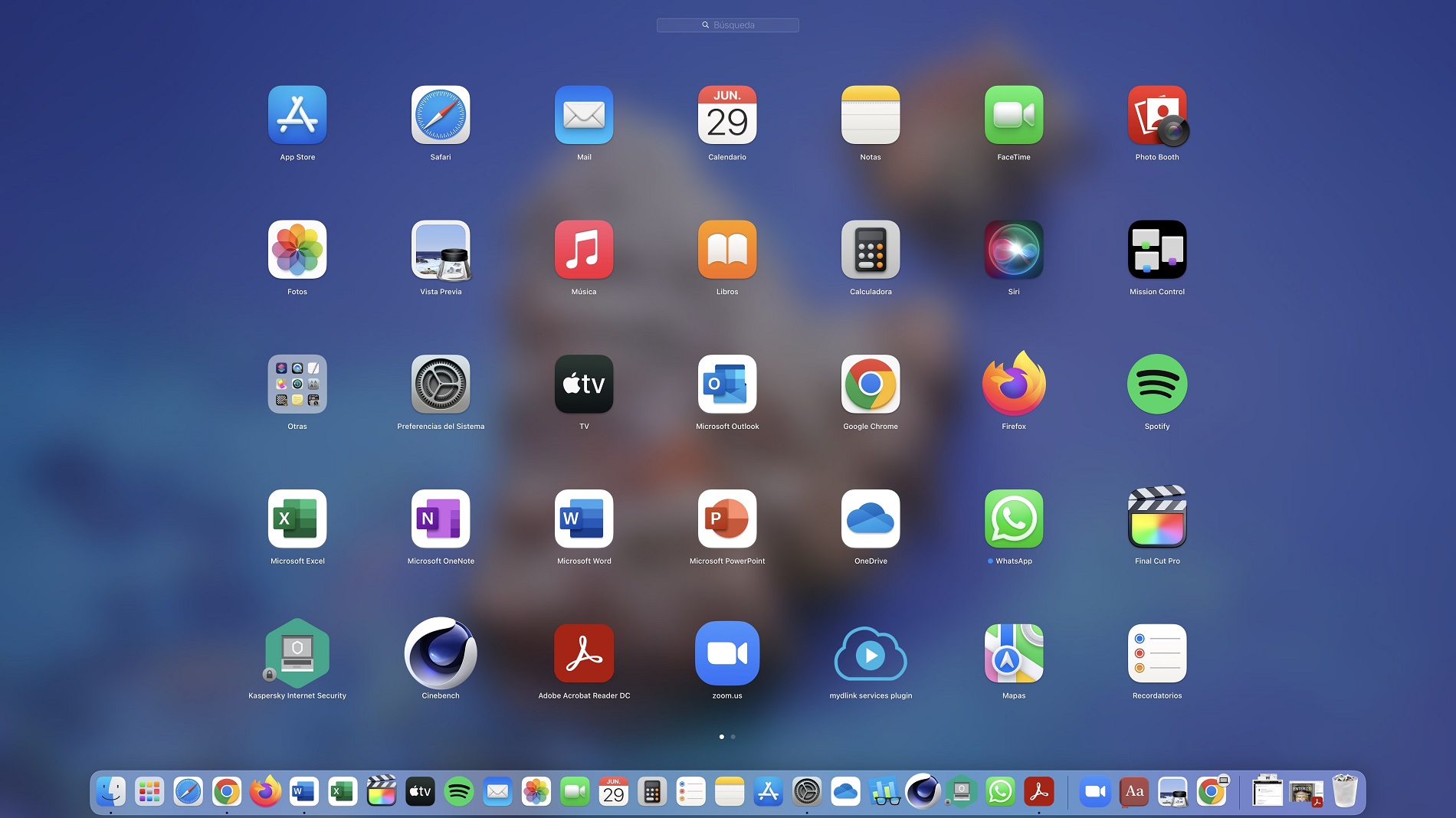1456x818 pixels.
Task: Open Mission Control
Action: click(1157, 250)
